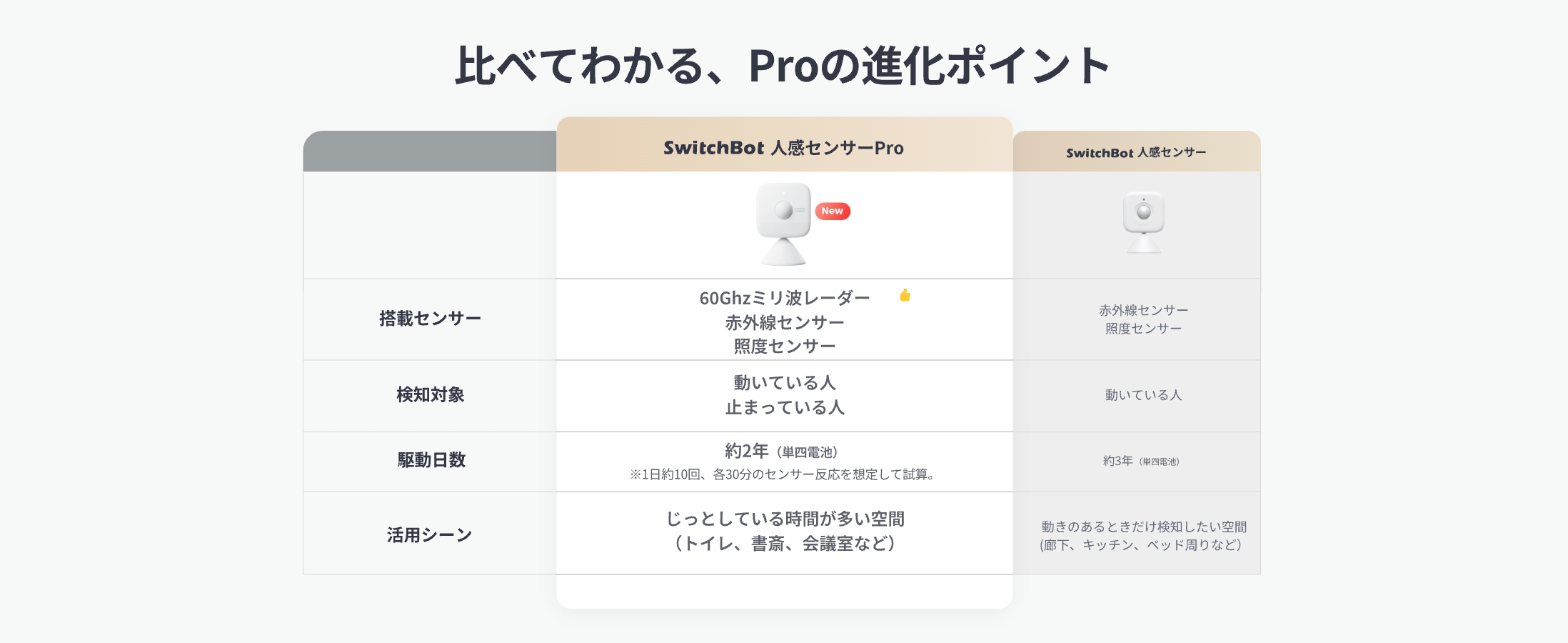The height and width of the screenshot is (643, 1568).
Task: Click the 活用シーン row label
Action: coord(430,535)
